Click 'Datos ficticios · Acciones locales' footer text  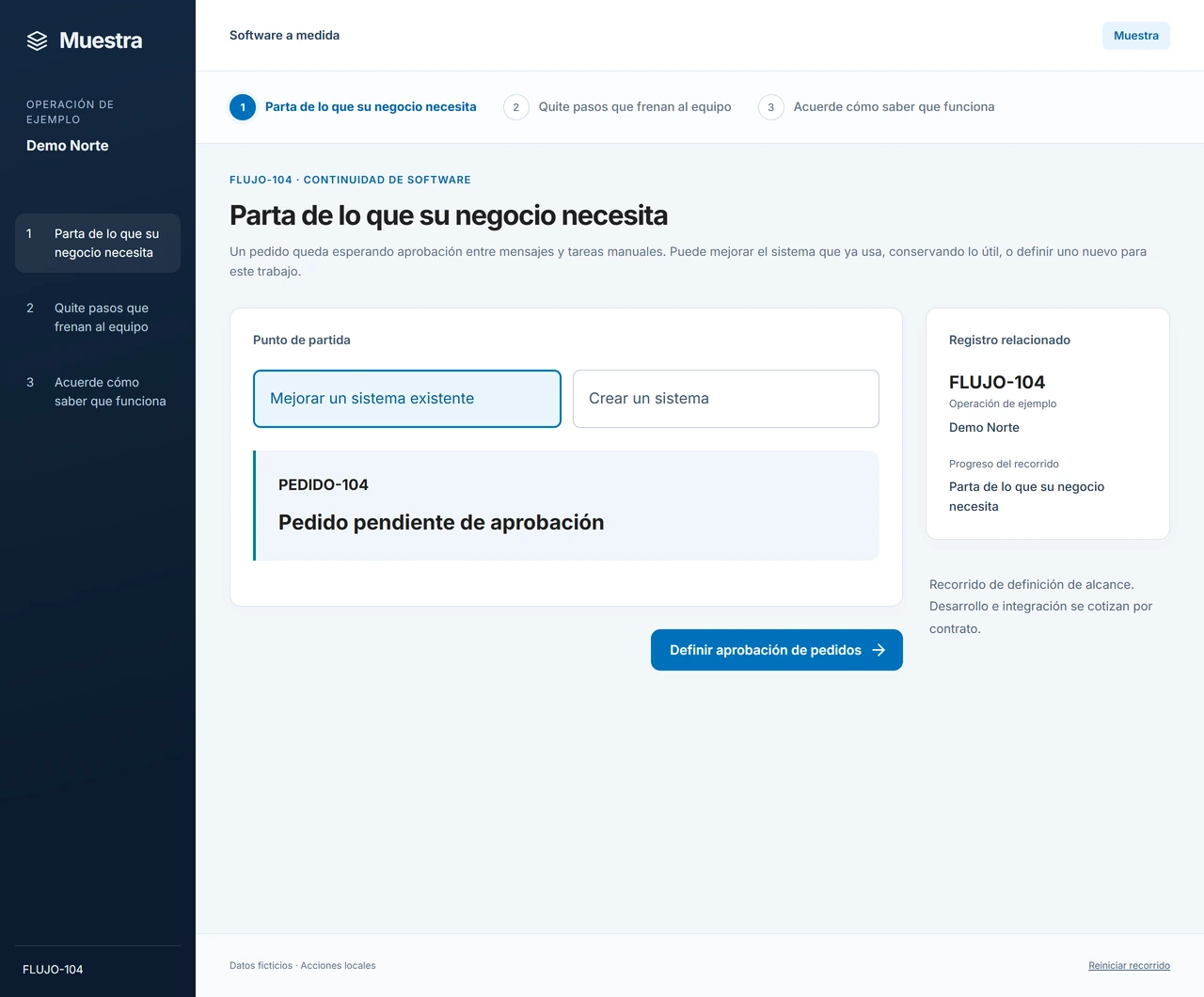pyautogui.click(x=302, y=966)
